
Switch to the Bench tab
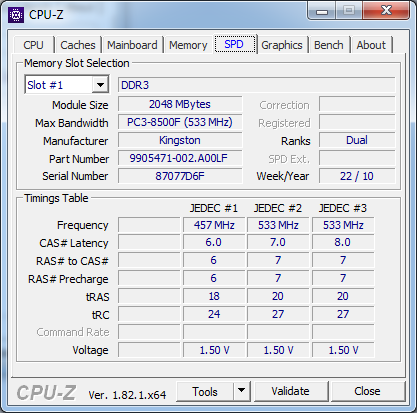pos(328,45)
